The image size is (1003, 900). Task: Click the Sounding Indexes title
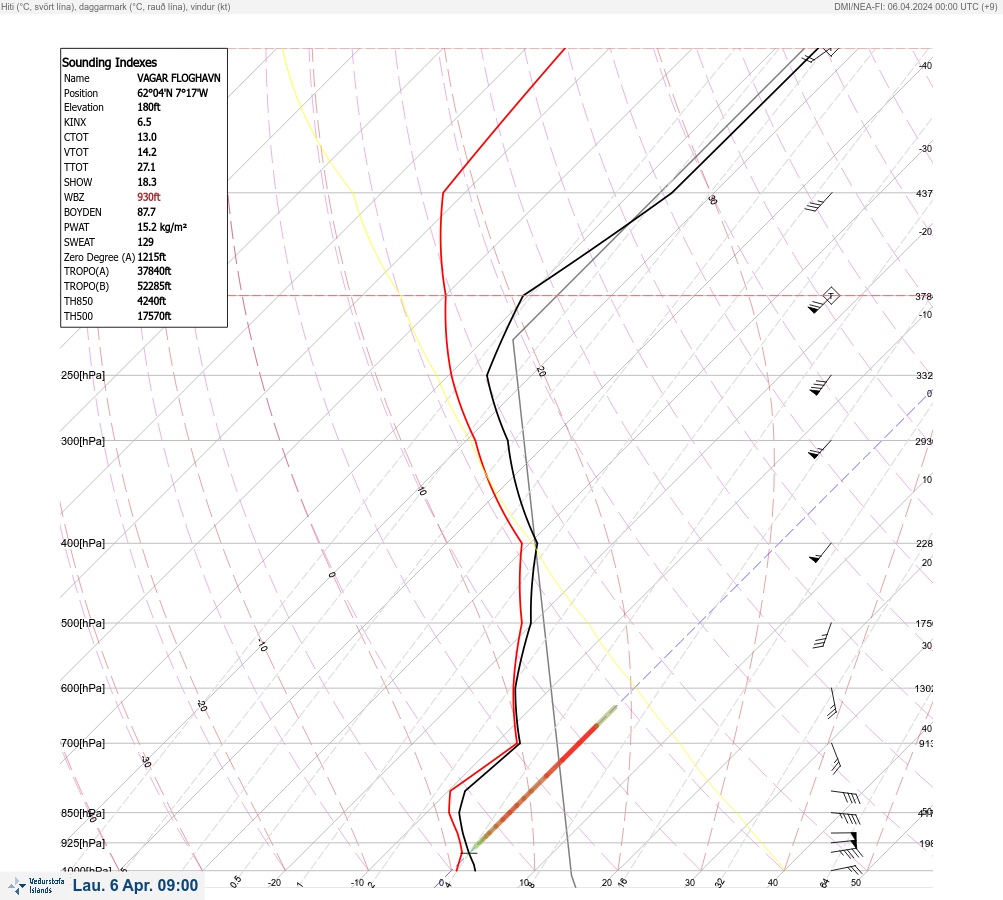[x=109, y=62]
